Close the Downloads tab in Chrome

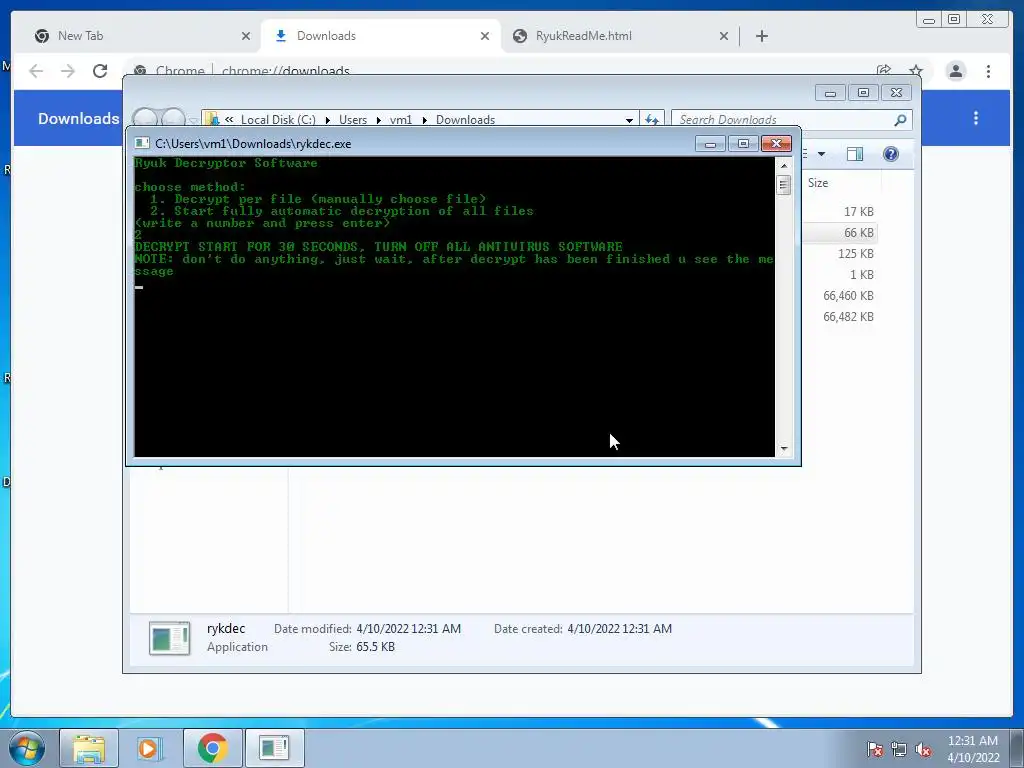[485, 37]
